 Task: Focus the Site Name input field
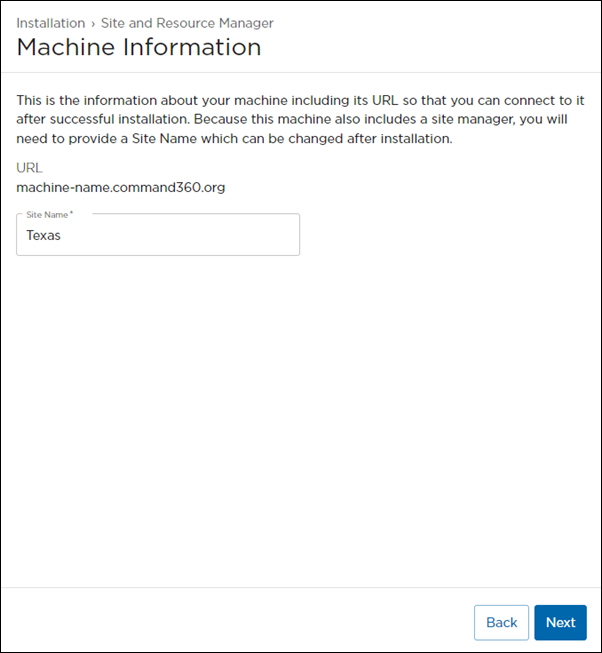(x=158, y=236)
